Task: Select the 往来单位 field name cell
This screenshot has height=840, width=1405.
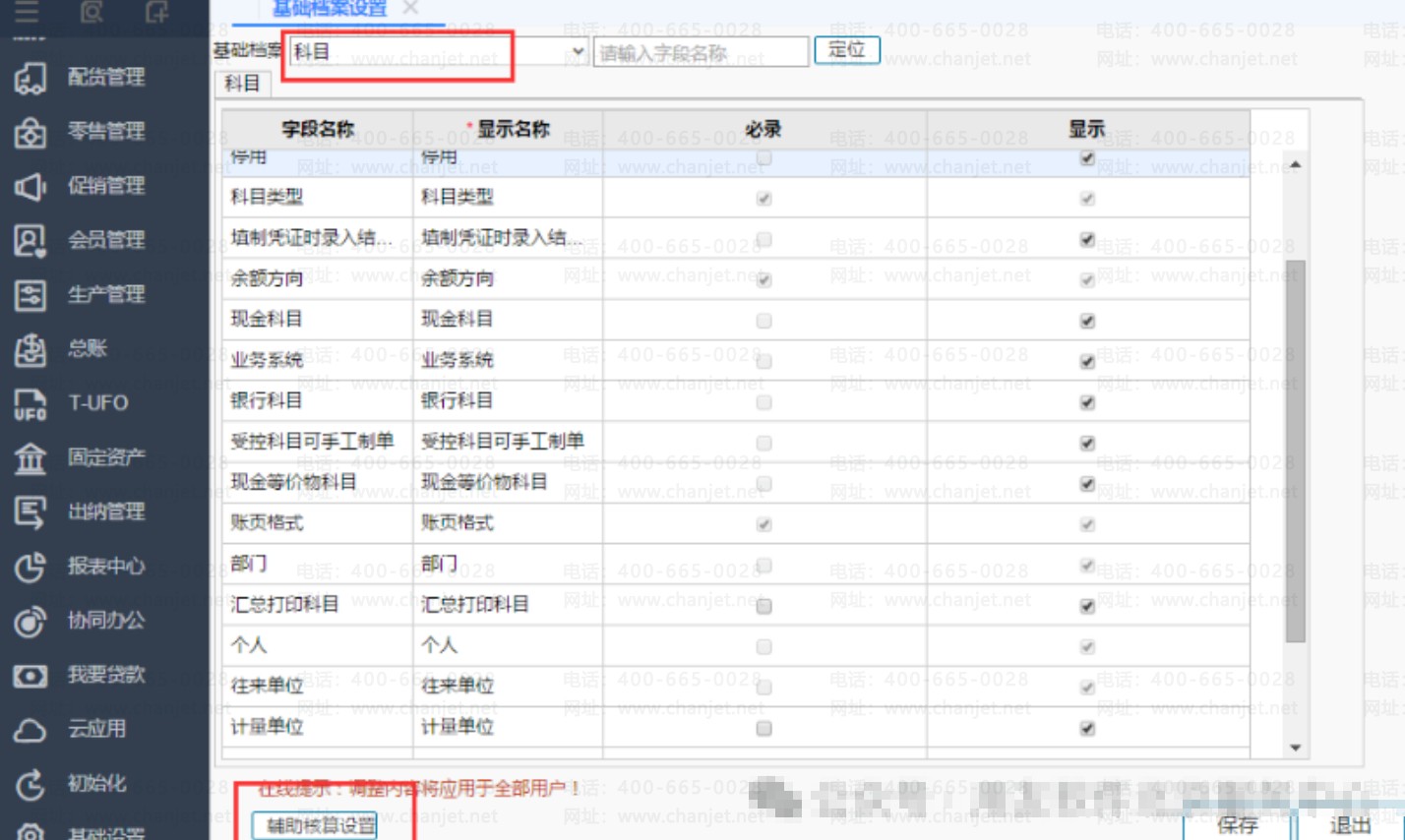Action: click(318, 686)
